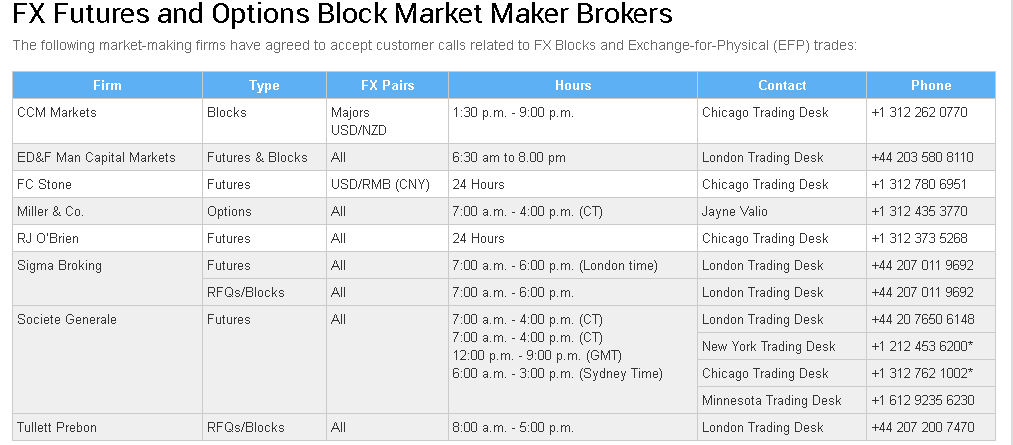Click the Type column header
Viewport: 1013px width, 445px height.
click(x=264, y=85)
